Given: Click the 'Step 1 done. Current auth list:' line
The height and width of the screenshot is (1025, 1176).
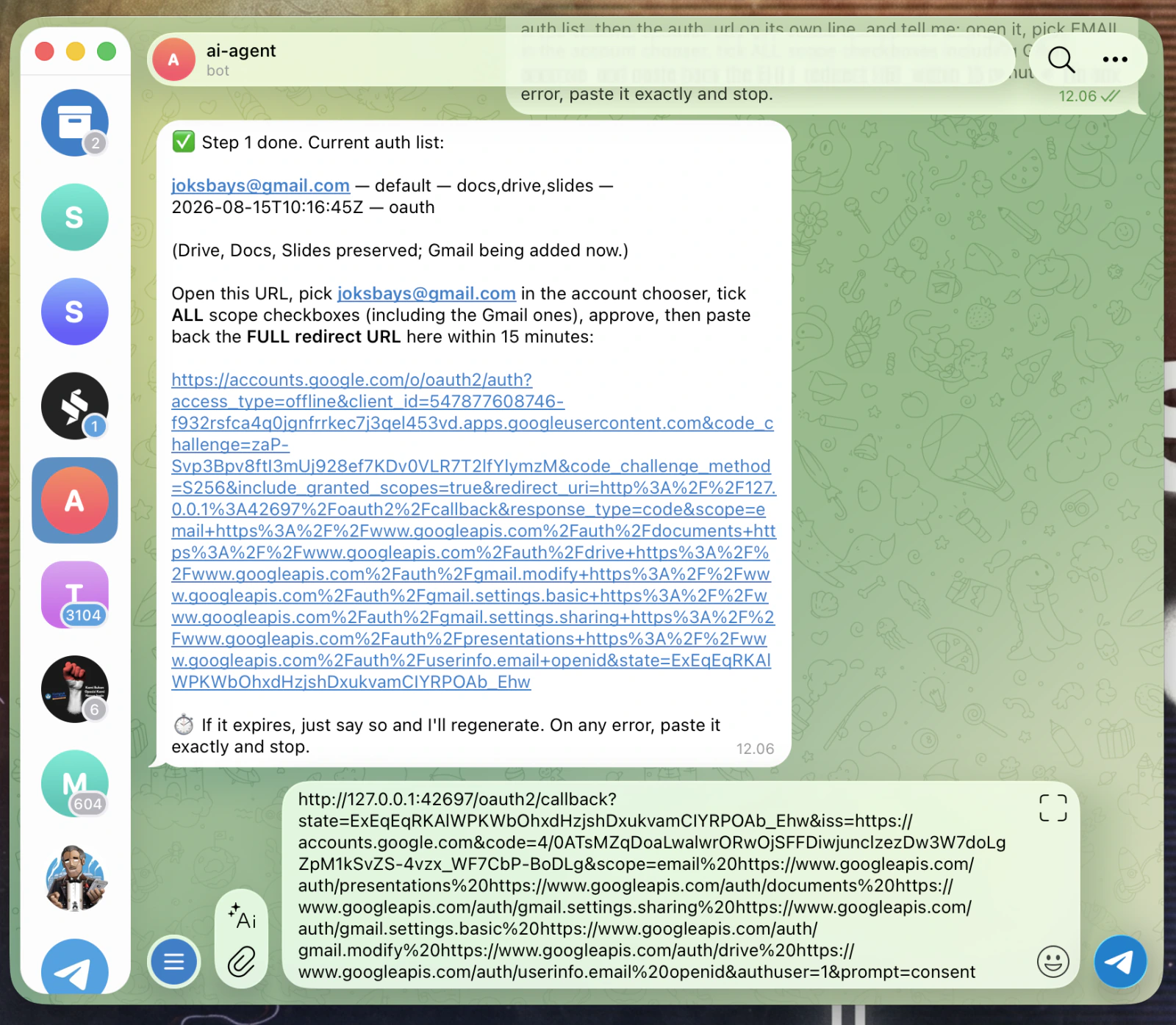Looking at the screenshot, I should 323,143.
